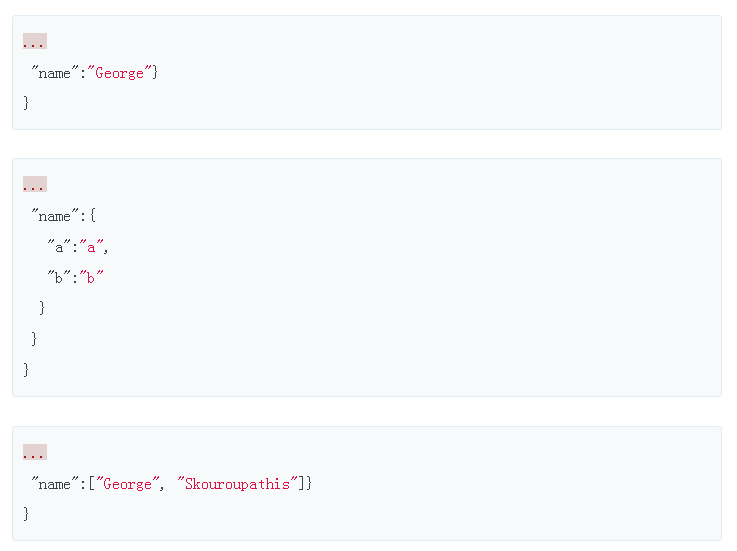Click the "name" key in the first code block
Image resolution: width=737 pixels, height=551 pixels.
click(x=54, y=73)
